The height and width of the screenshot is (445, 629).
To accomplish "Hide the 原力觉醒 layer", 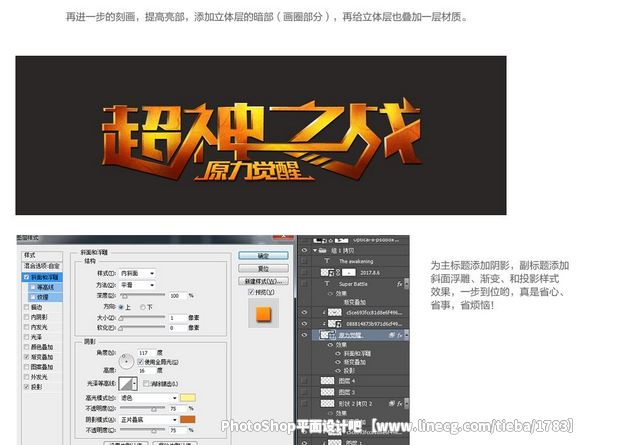I will [x=304, y=335].
